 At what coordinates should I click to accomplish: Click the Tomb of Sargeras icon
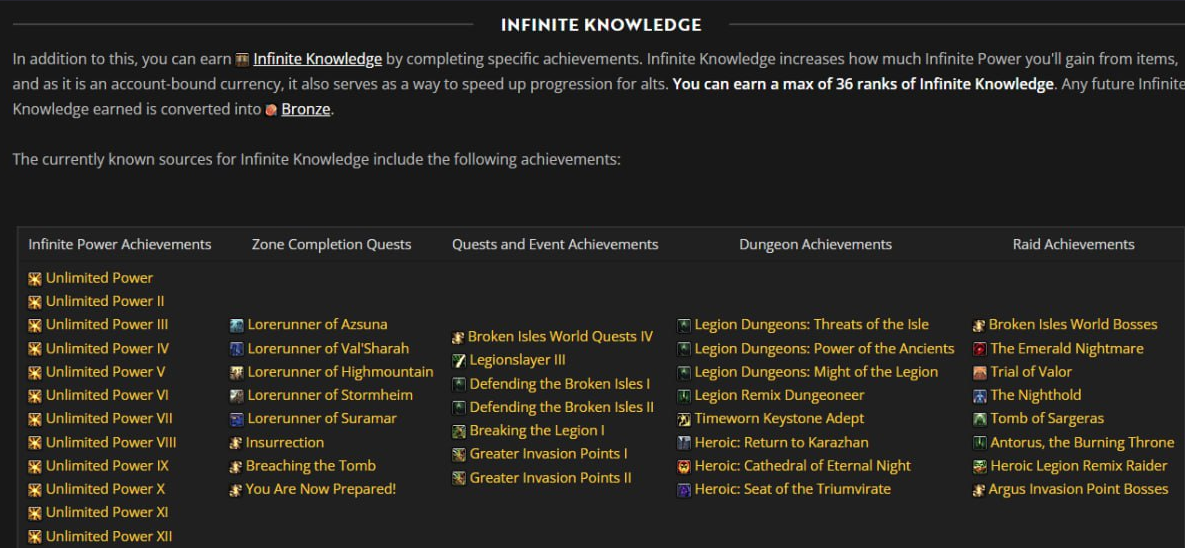click(x=980, y=419)
